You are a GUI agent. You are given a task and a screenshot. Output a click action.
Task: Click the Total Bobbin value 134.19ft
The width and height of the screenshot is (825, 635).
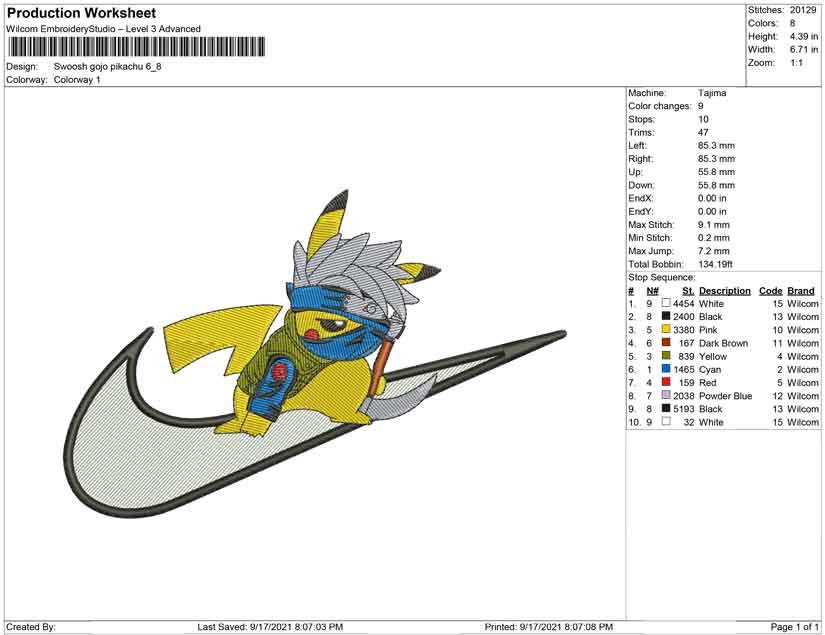tap(716, 264)
